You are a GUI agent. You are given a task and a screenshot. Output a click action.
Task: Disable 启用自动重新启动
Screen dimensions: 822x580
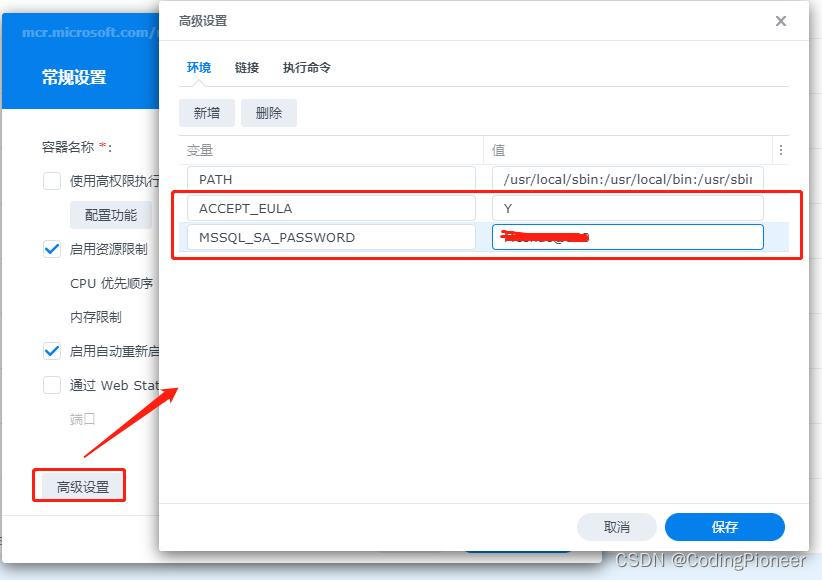point(51,351)
